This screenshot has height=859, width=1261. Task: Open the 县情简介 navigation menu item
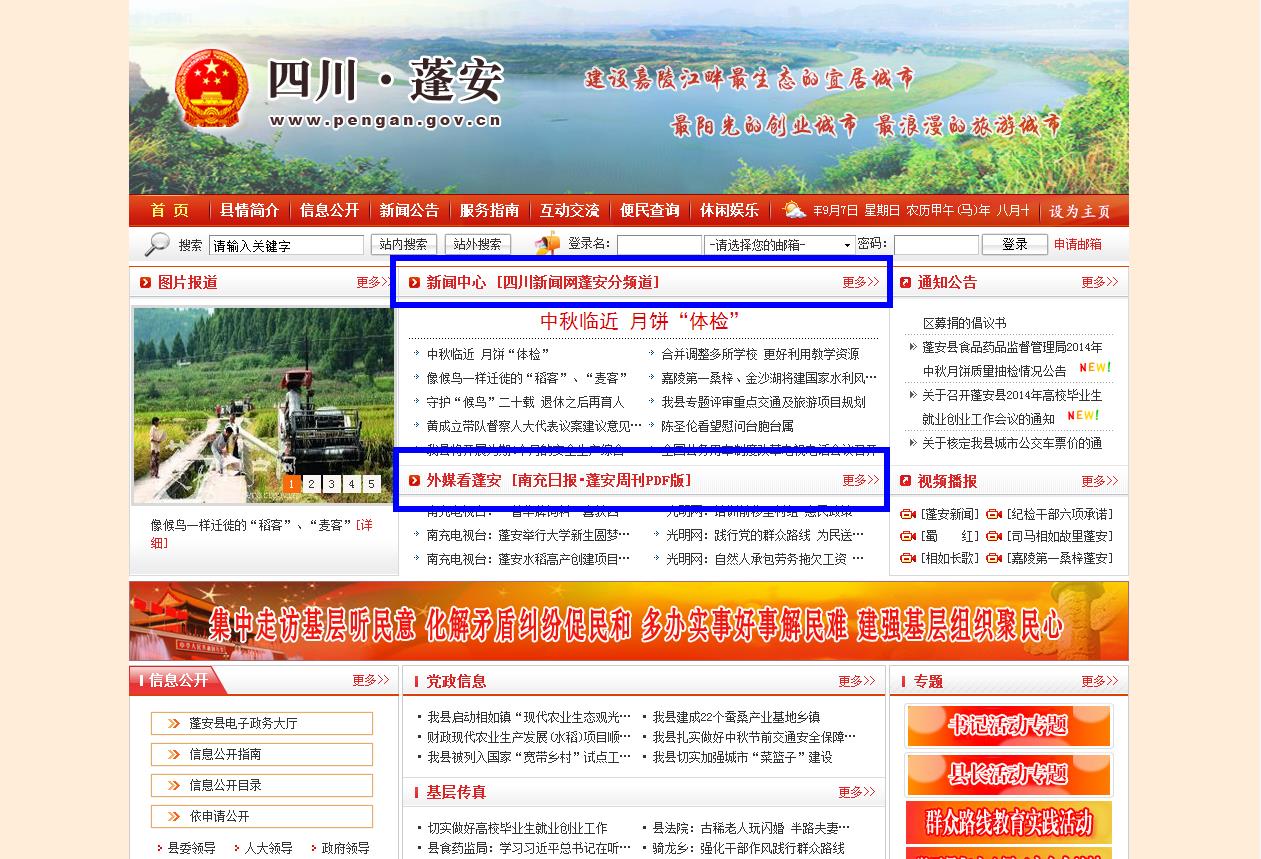tap(250, 210)
